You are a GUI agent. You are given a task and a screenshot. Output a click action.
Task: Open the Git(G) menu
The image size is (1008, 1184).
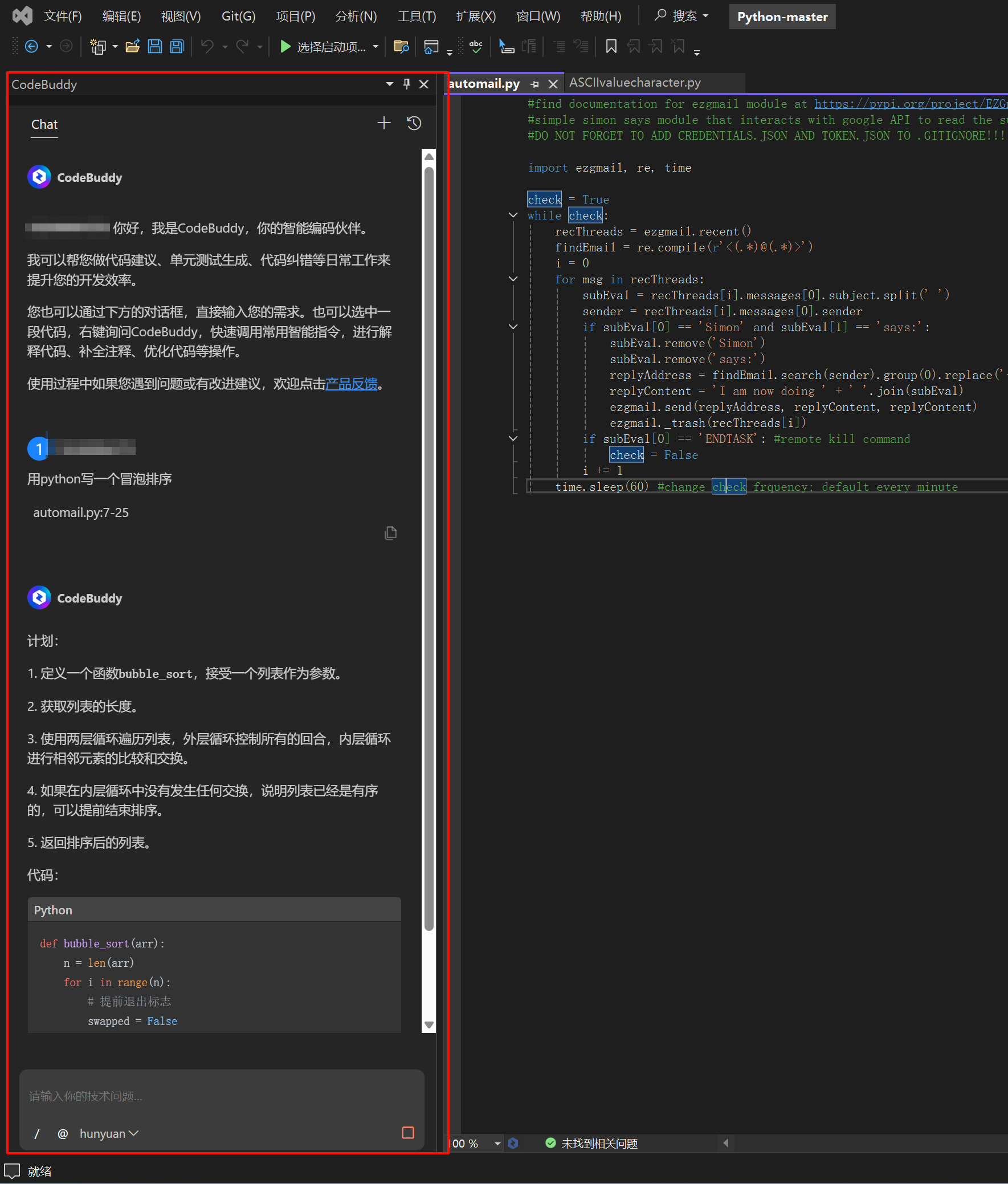tap(238, 16)
